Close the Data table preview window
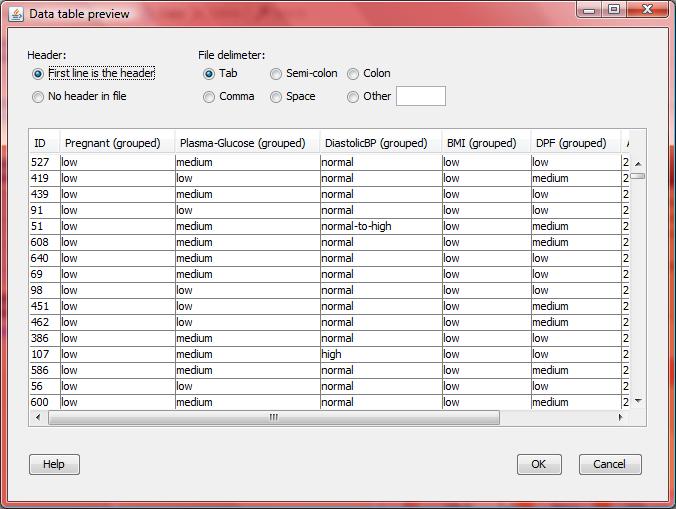Screen dimensions: 676x509 [648, 10]
